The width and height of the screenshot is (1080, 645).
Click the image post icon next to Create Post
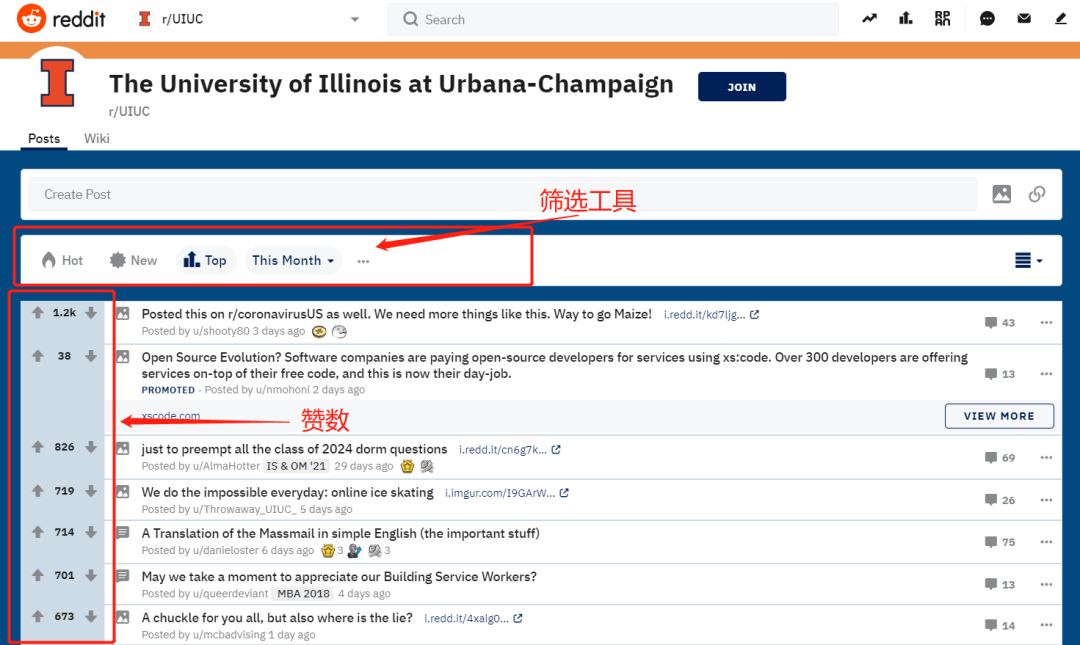pyautogui.click(x=1001, y=194)
